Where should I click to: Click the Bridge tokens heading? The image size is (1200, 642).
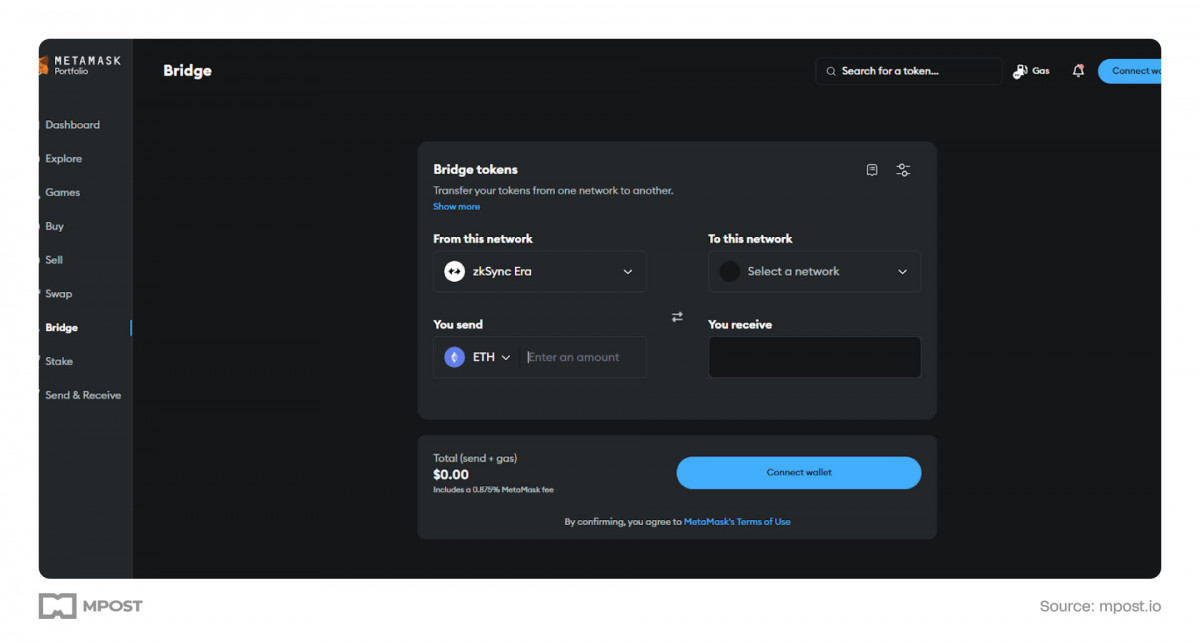tap(475, 170)
